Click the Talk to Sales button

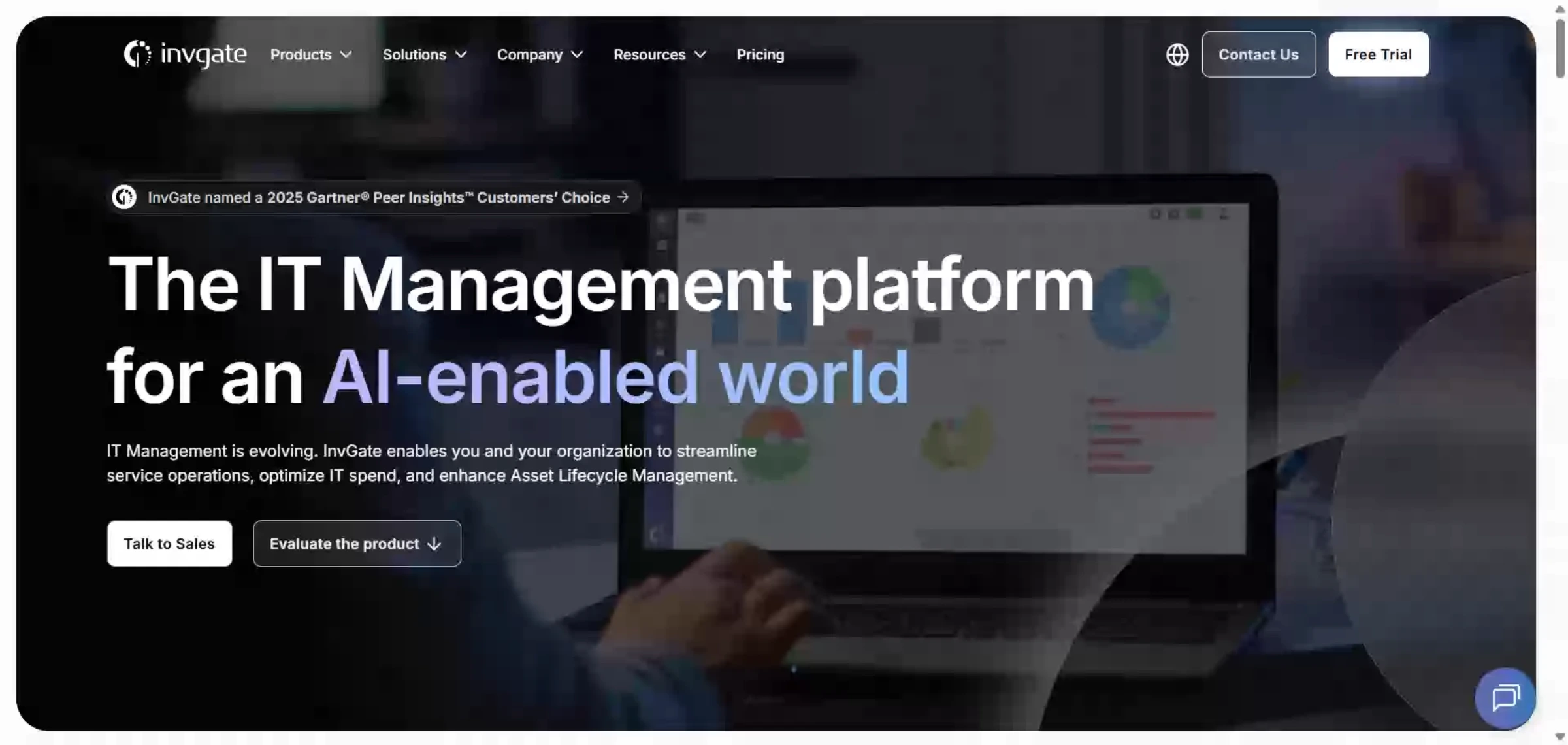[169, 544]
